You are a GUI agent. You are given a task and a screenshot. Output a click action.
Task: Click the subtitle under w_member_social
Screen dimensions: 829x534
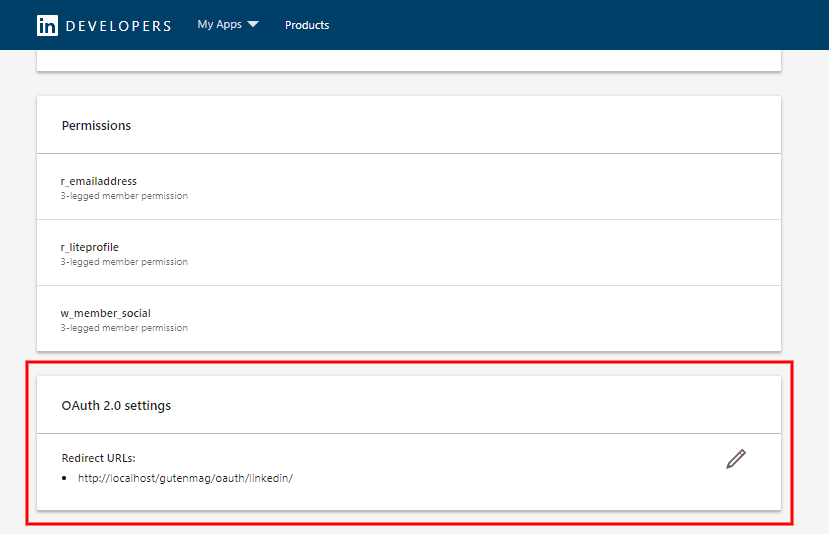pos(124,328)
